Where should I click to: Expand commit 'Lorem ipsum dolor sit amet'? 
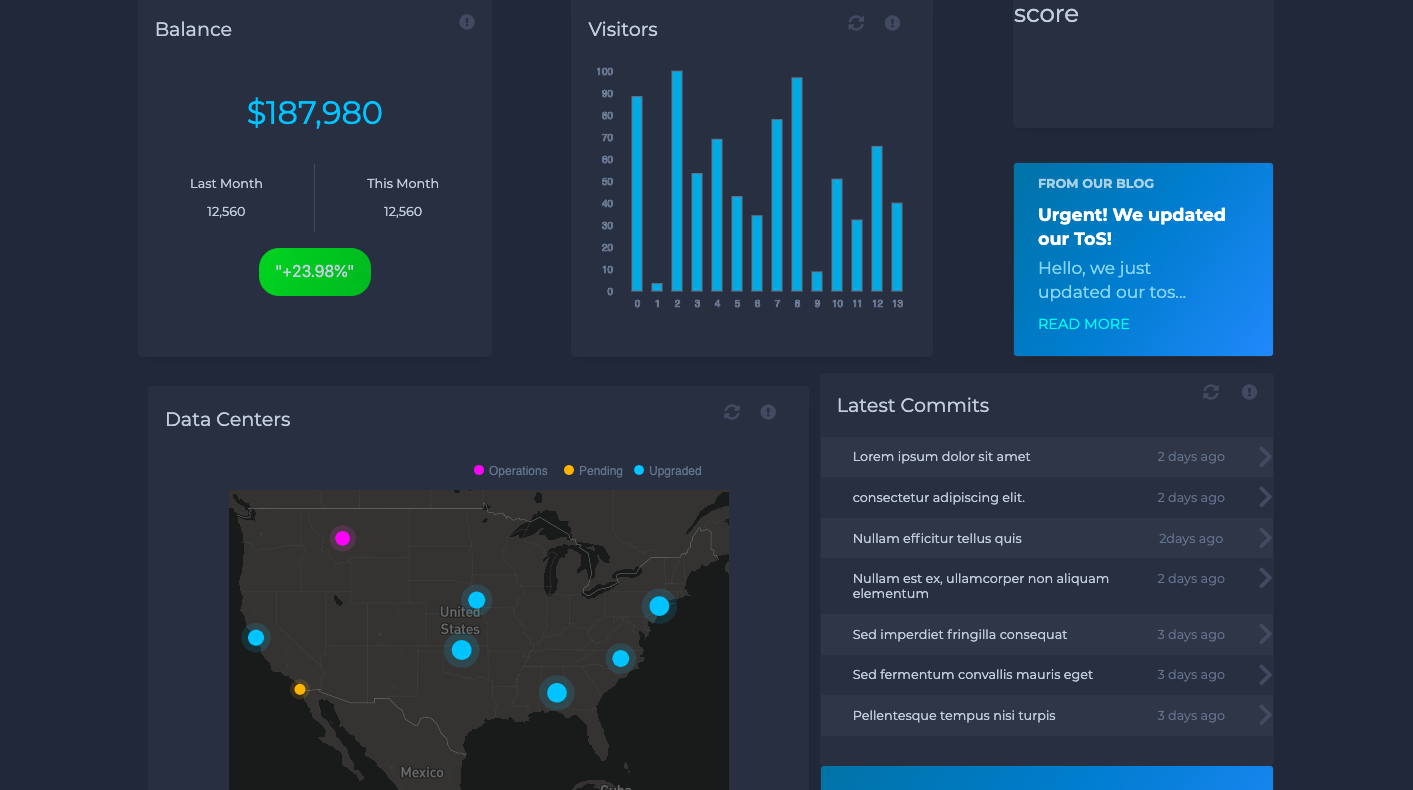1265,456
